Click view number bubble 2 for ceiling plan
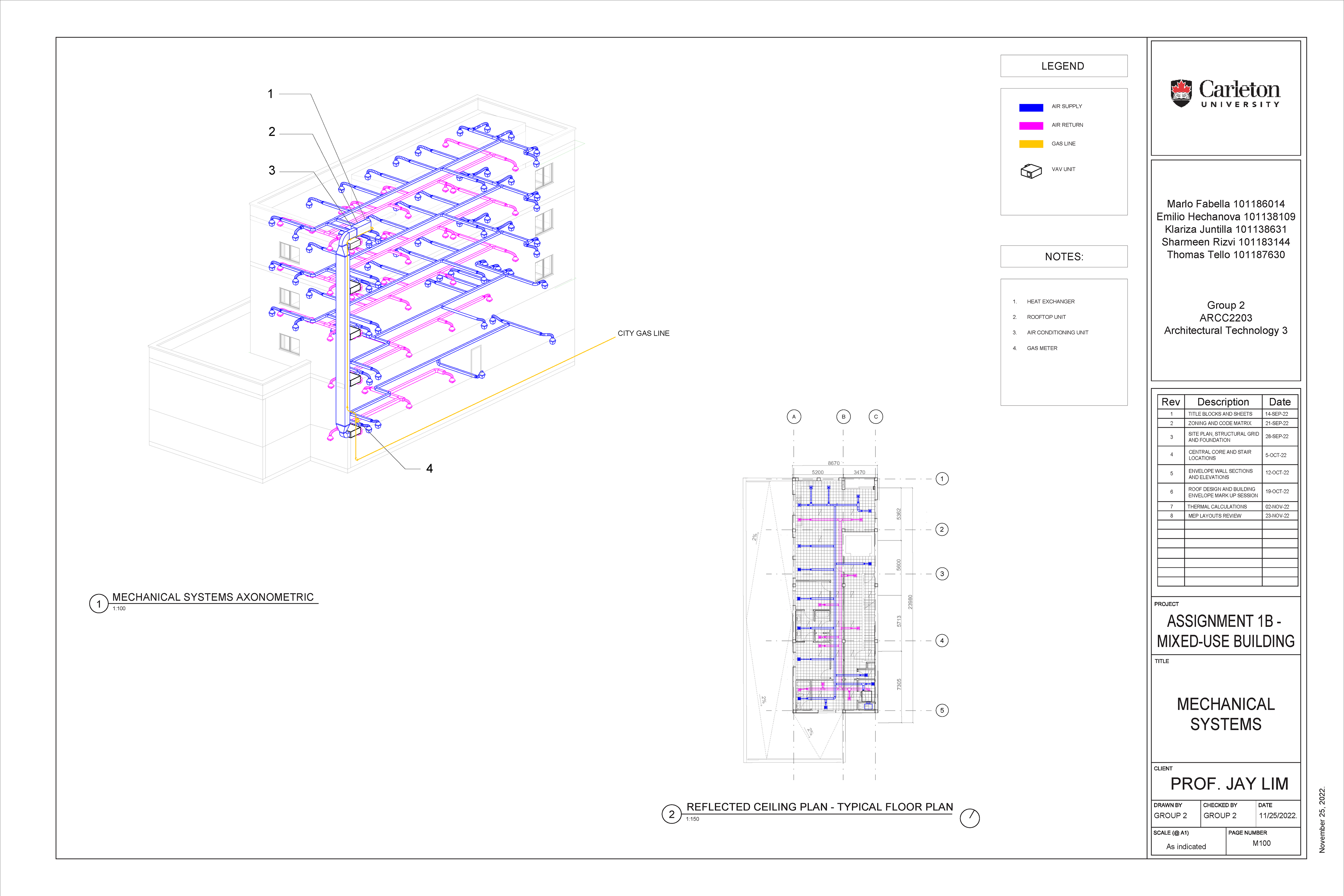 [x=671, y=814]
